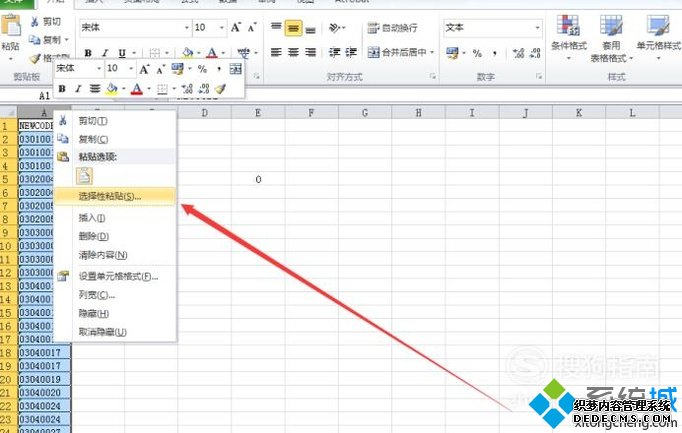
Task: Toggle Underline in the ribbon font group
Action: (x=122, y=53)
